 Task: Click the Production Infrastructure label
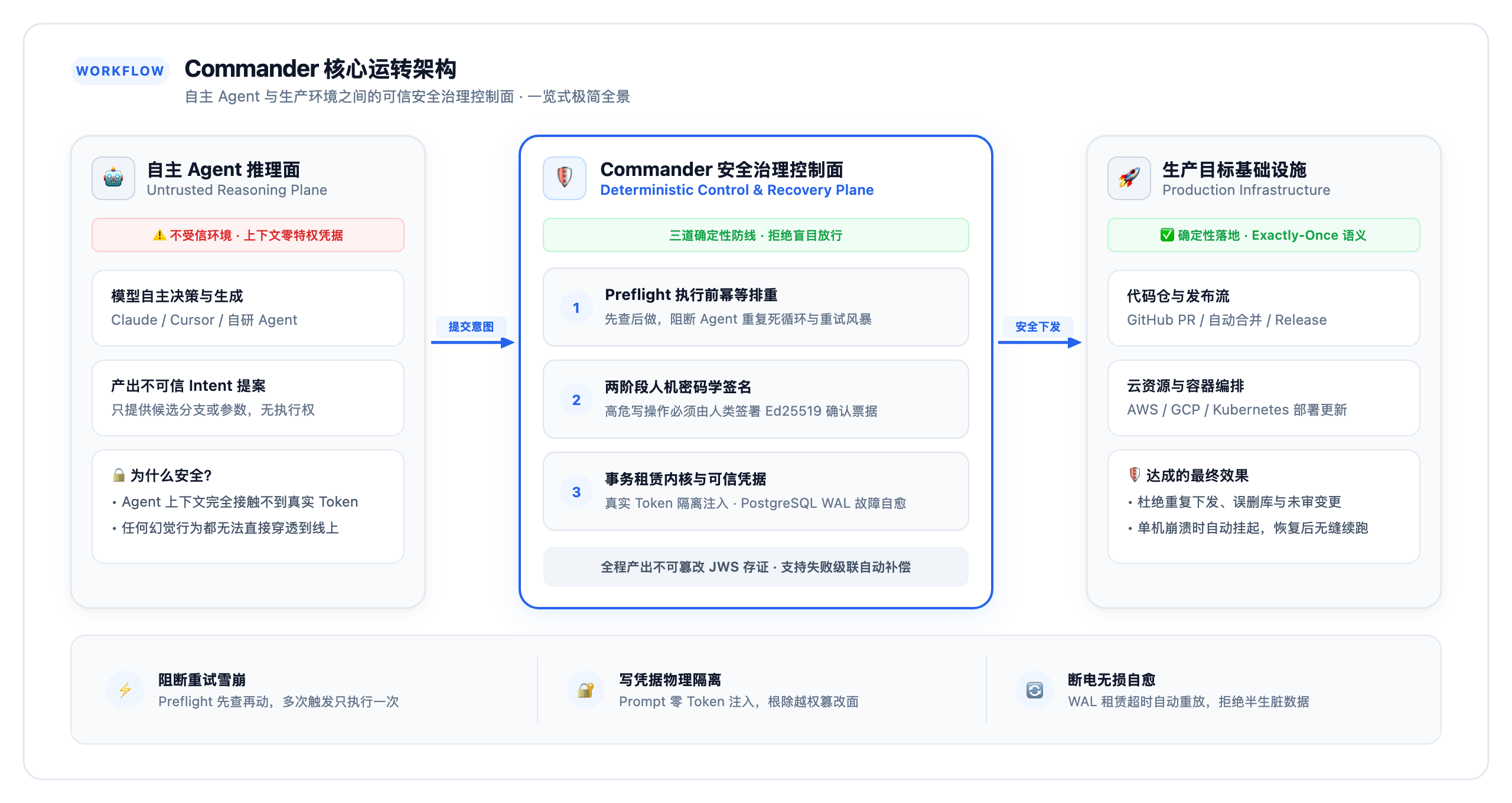(x=1246, y=190)
